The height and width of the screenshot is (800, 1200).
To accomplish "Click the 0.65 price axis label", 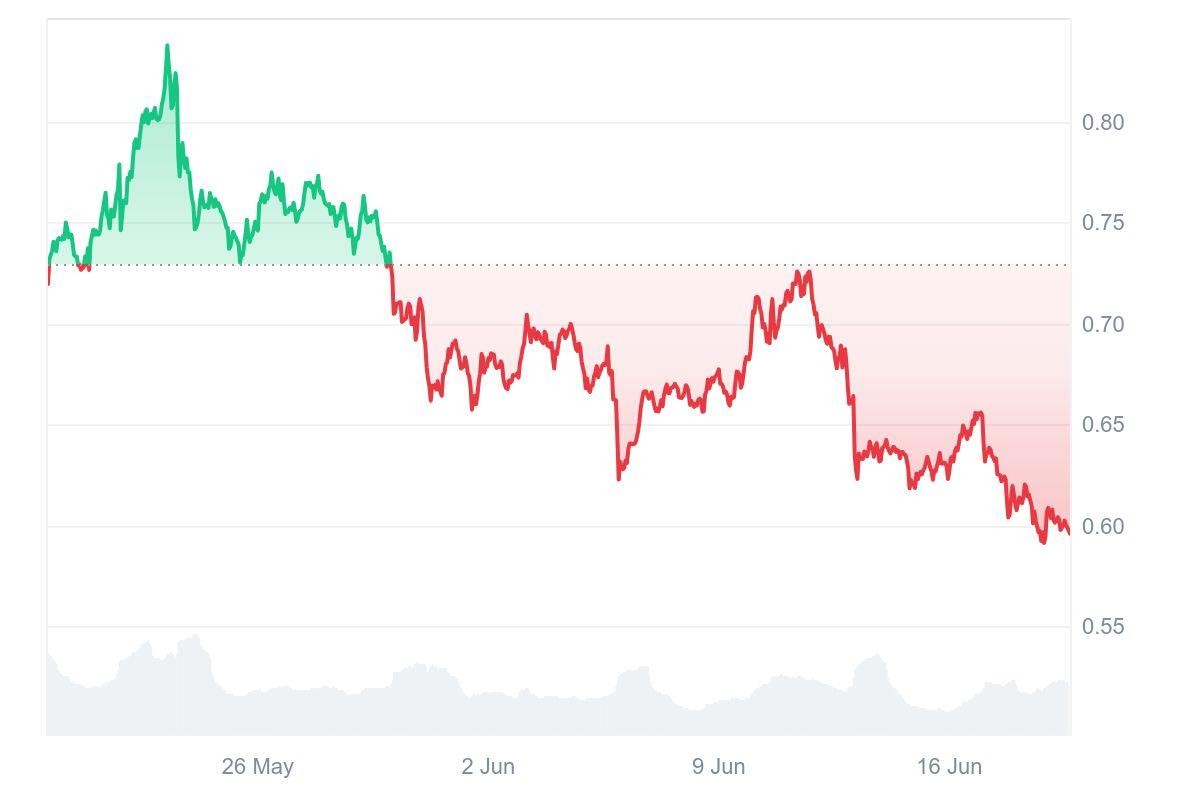I will pos(1103,425).
